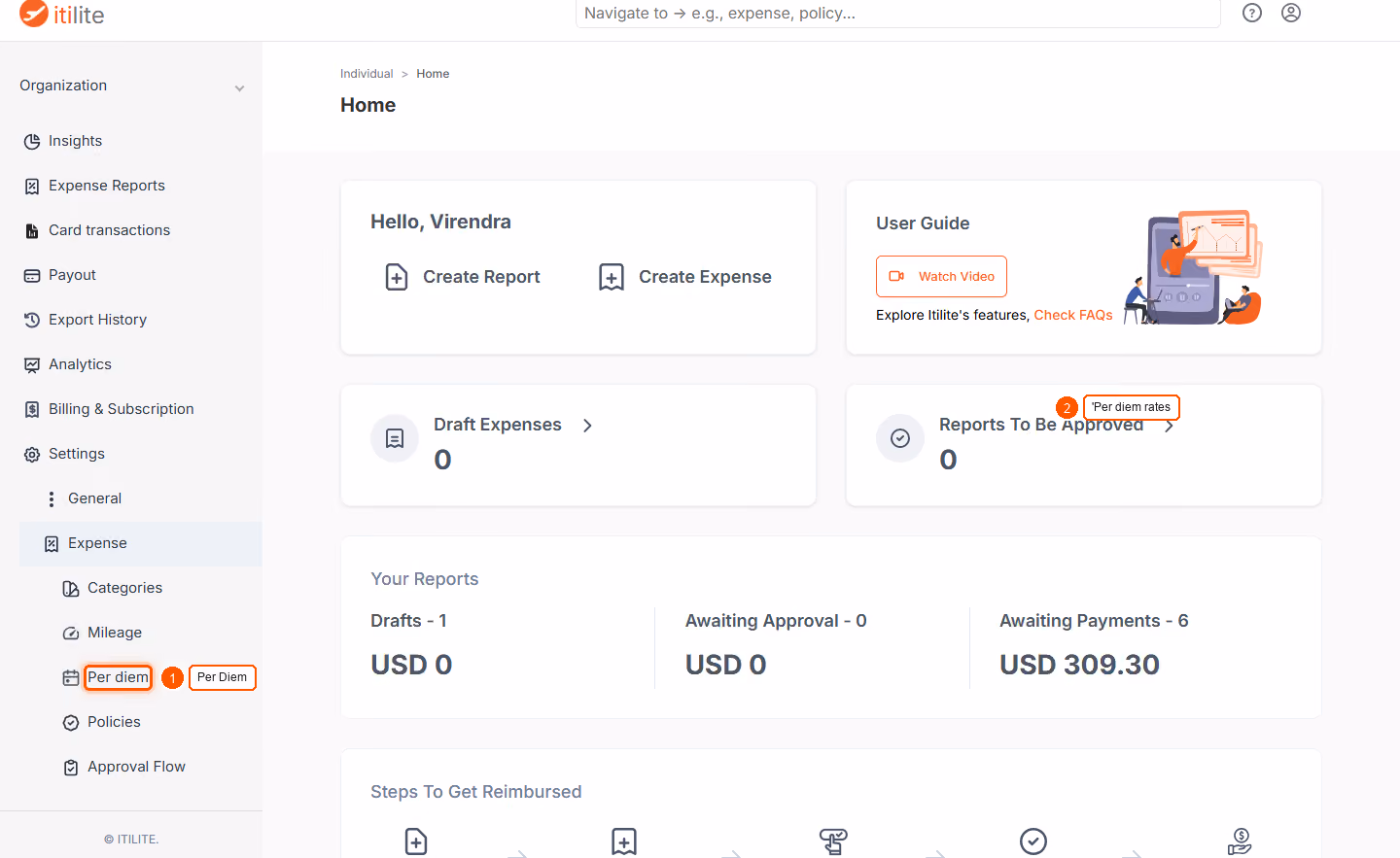Click the Insights pie chart icon
The height and width of the screenshot is (858, 1400).
[32, 142]
